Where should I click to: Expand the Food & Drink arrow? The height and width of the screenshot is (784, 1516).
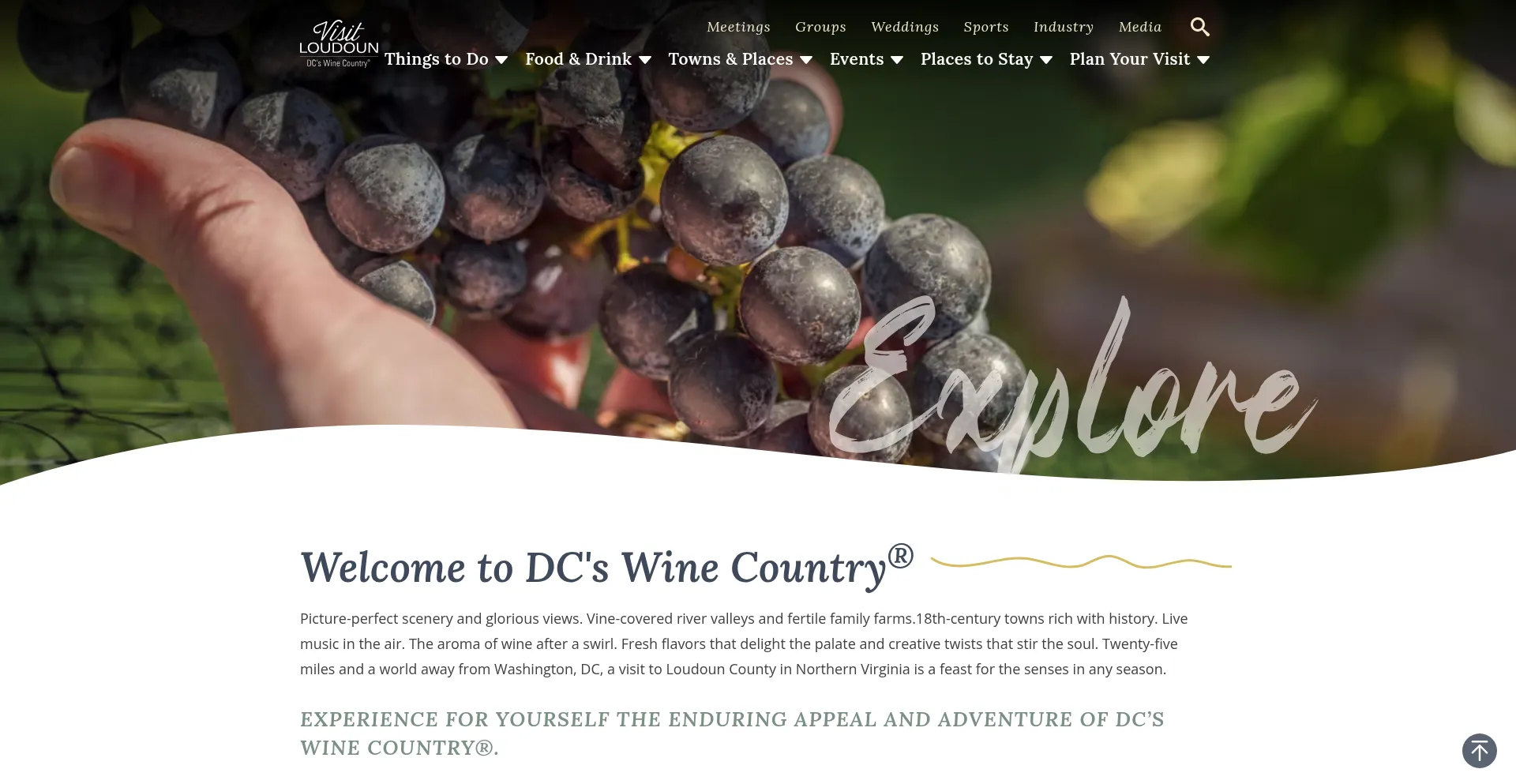tap(645, 60)
